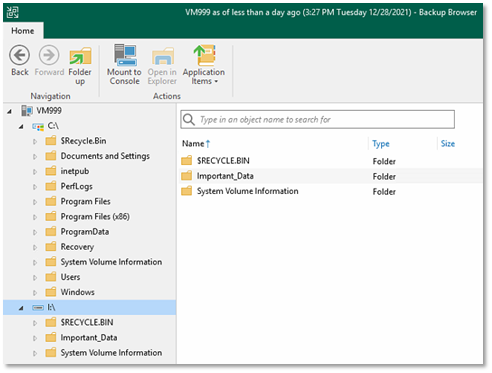Image resolution: width=492 pixels, height=373 pixels.
Task: Select Program Files folder in tree
Action: [85, 201]
